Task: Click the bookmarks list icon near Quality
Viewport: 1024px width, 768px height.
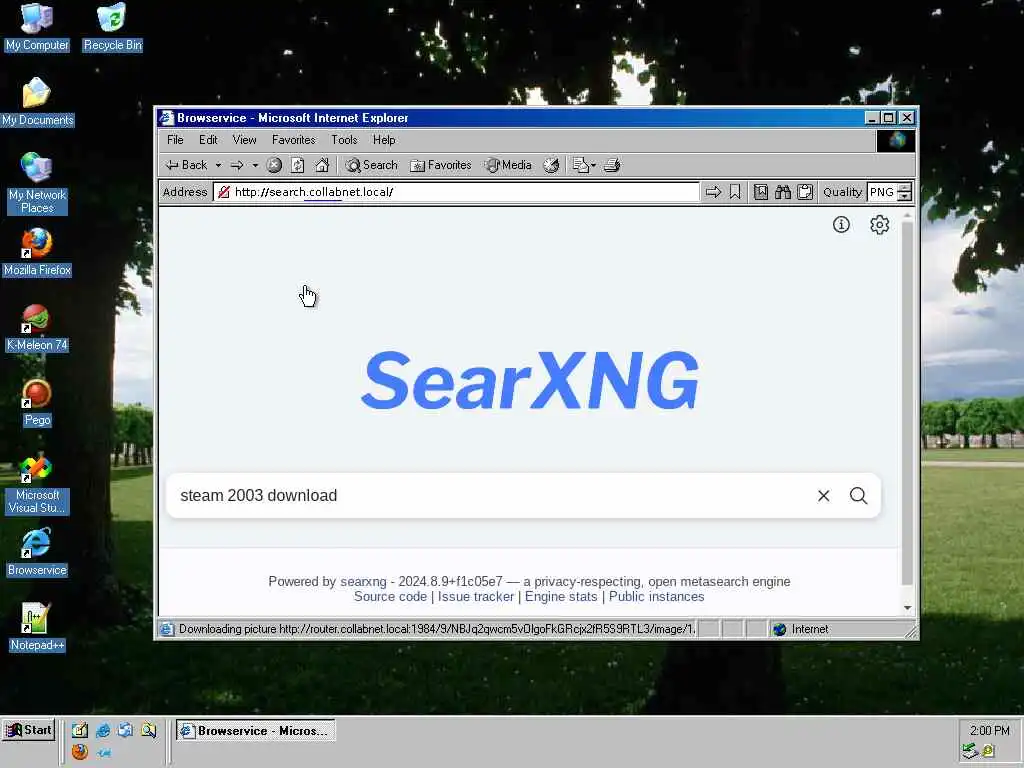Action: pos(760,192)
